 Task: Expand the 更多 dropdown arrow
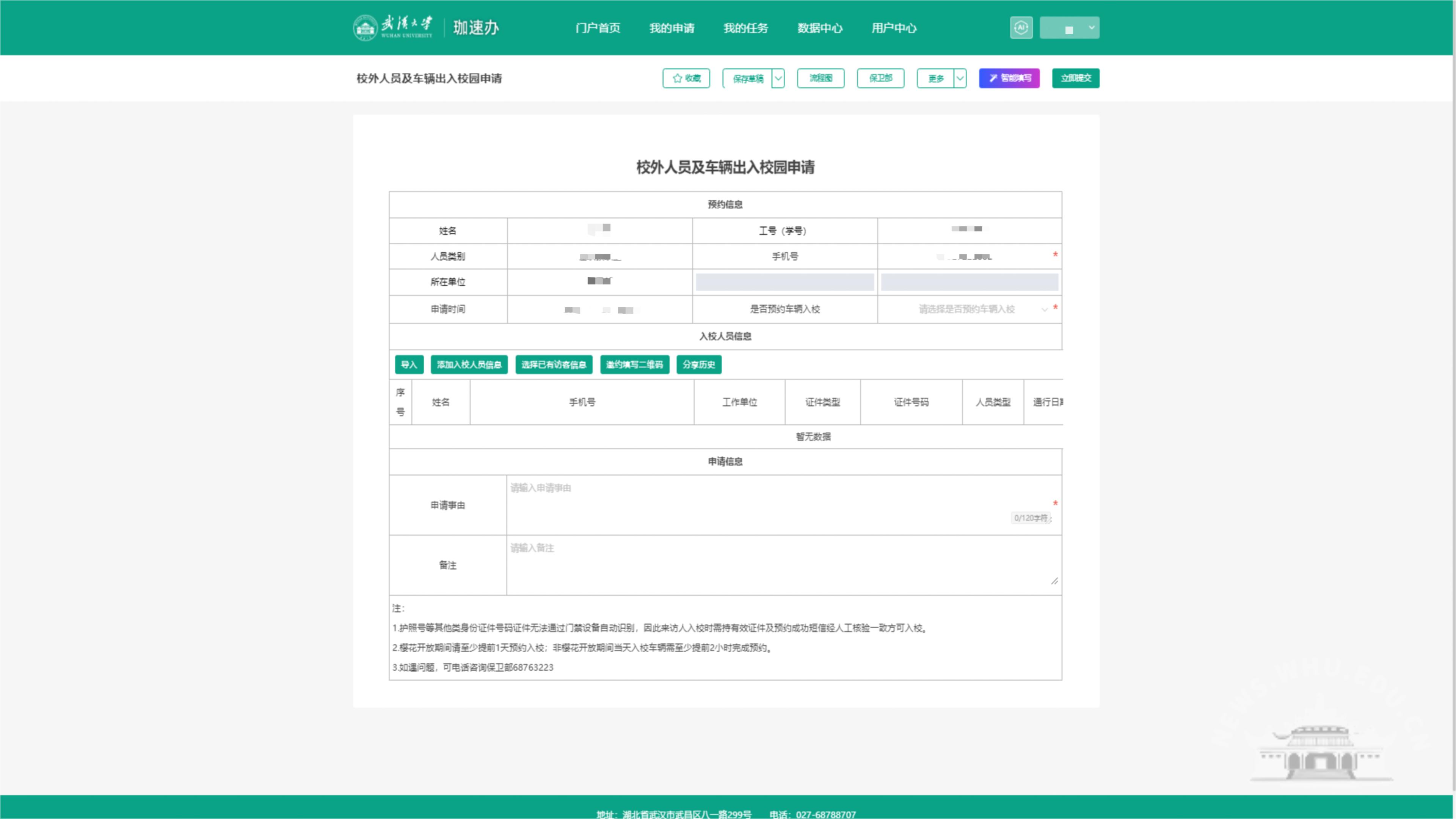click(x=960, y=78)
